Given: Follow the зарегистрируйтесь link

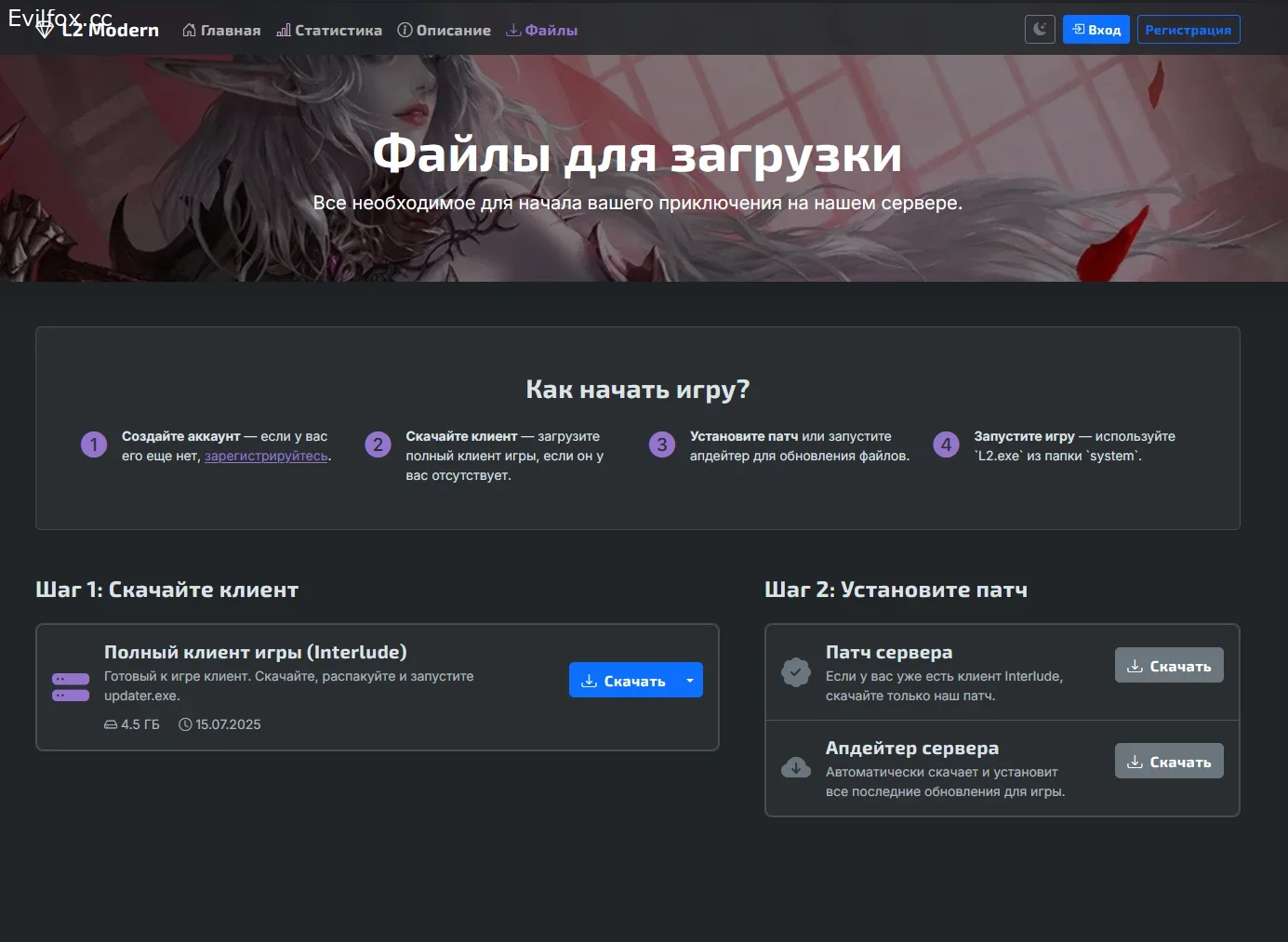Looking at the screenshot, I should click(266, 456).
